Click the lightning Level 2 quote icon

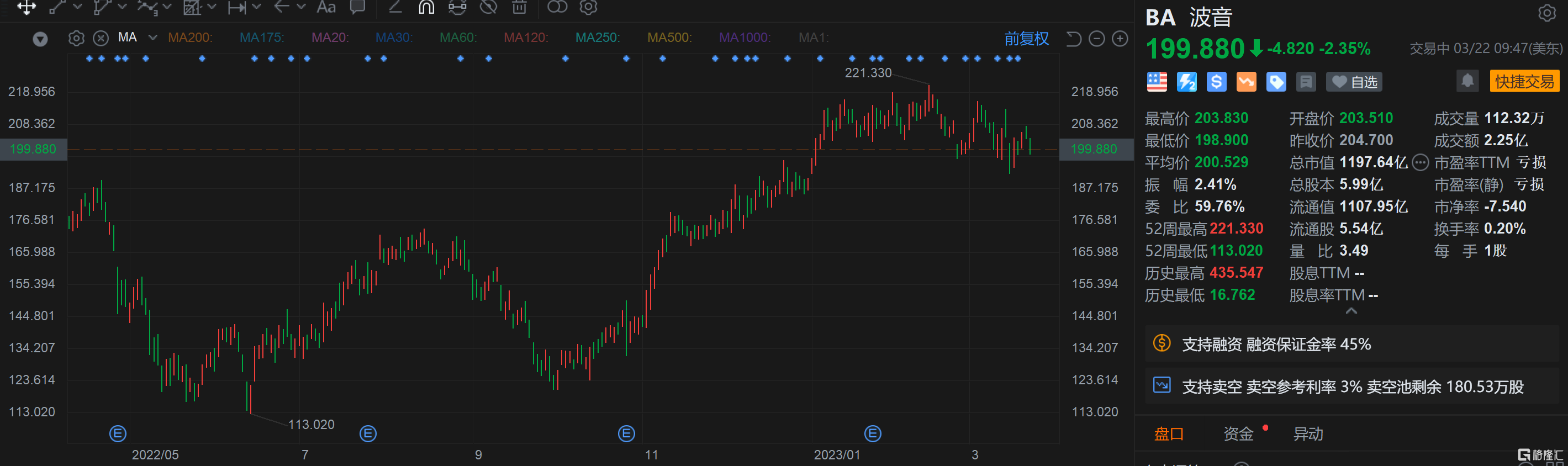[x=1186, y=82]
